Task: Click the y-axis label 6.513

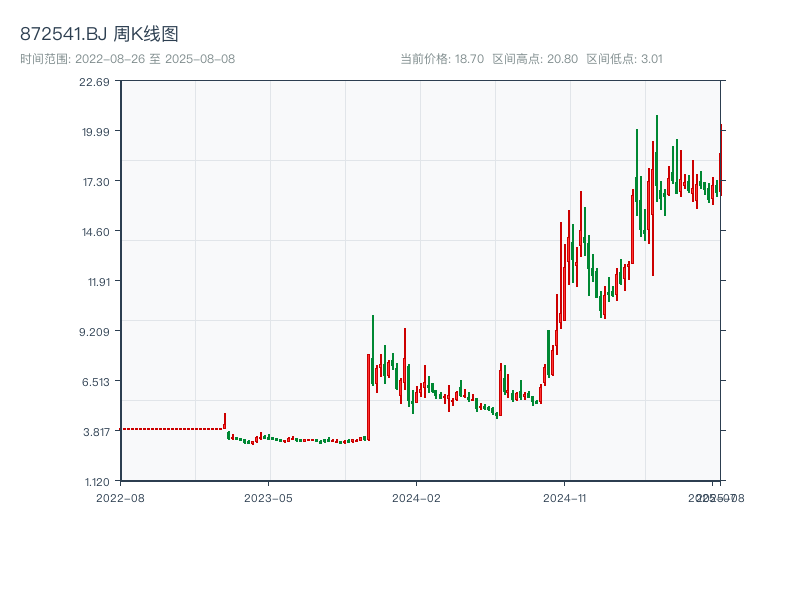Action: pyautogui.click(x=96, y=382)
